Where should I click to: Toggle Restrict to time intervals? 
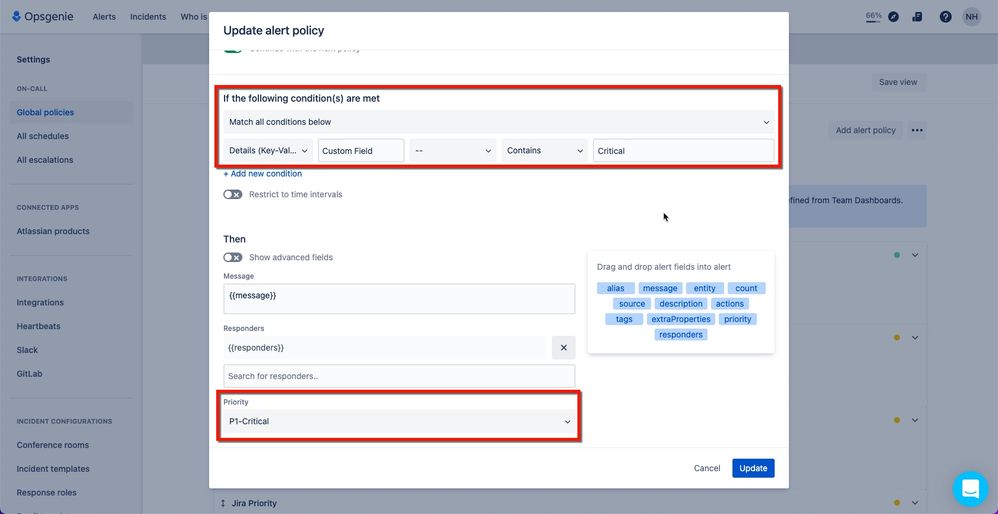pyautogui.click(x=232, y=194)
